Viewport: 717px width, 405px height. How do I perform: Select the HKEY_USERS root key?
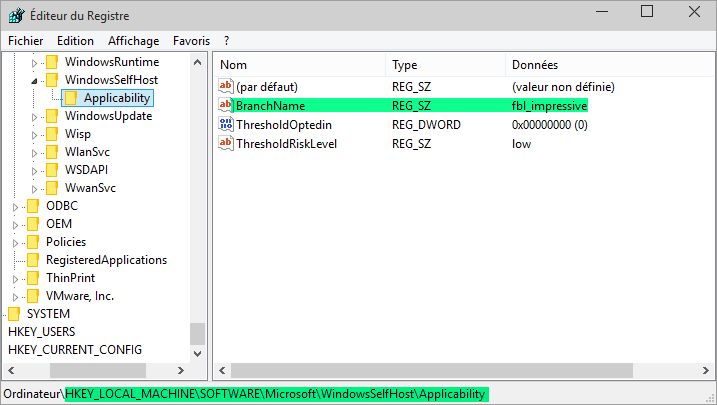(41, 332)
